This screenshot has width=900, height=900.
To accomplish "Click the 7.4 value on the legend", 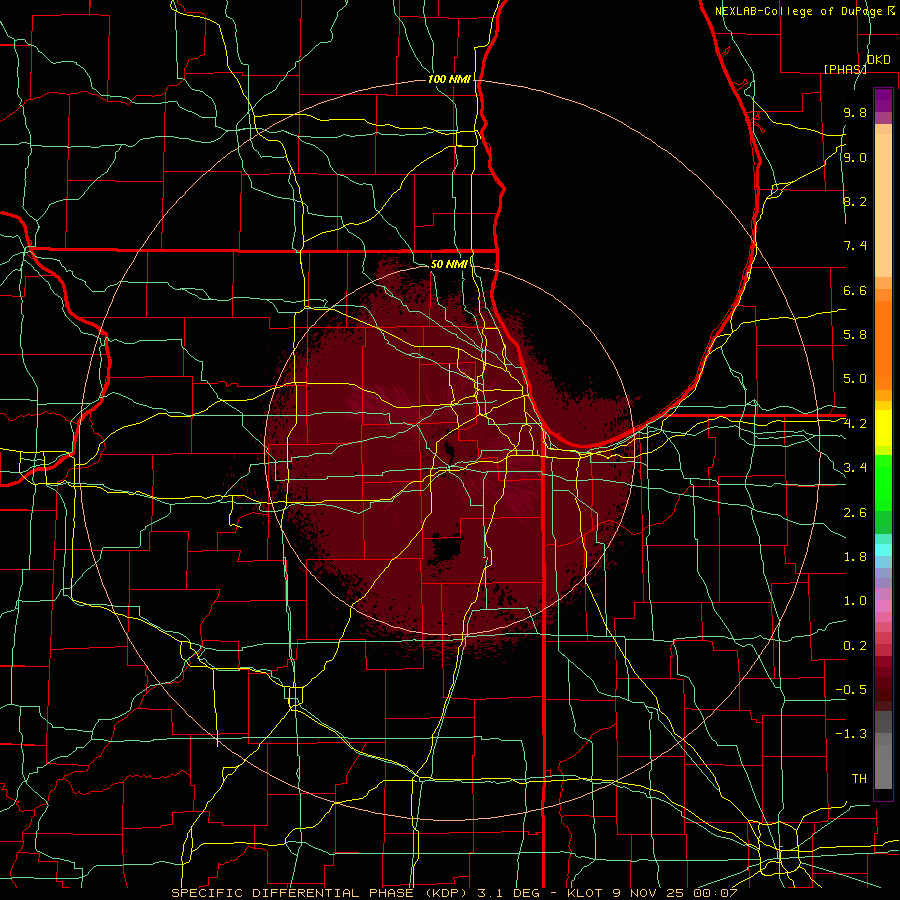I will click(855, 246).
